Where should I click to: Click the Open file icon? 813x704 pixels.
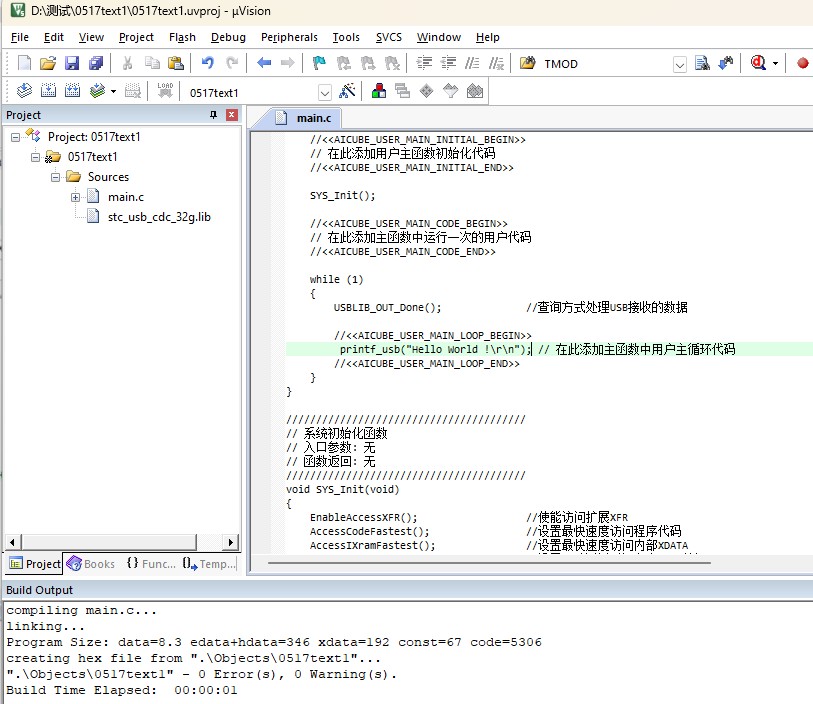click(48, 63)
